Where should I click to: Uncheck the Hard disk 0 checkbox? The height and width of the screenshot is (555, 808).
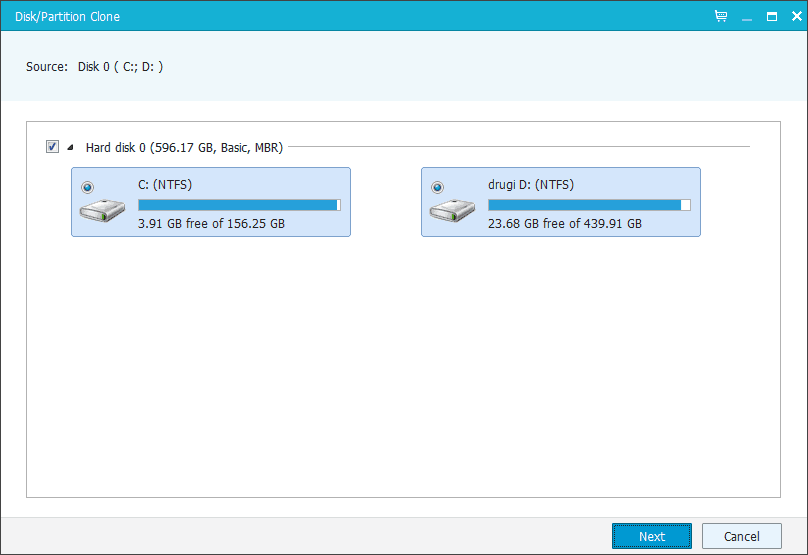tap(52, 147)
